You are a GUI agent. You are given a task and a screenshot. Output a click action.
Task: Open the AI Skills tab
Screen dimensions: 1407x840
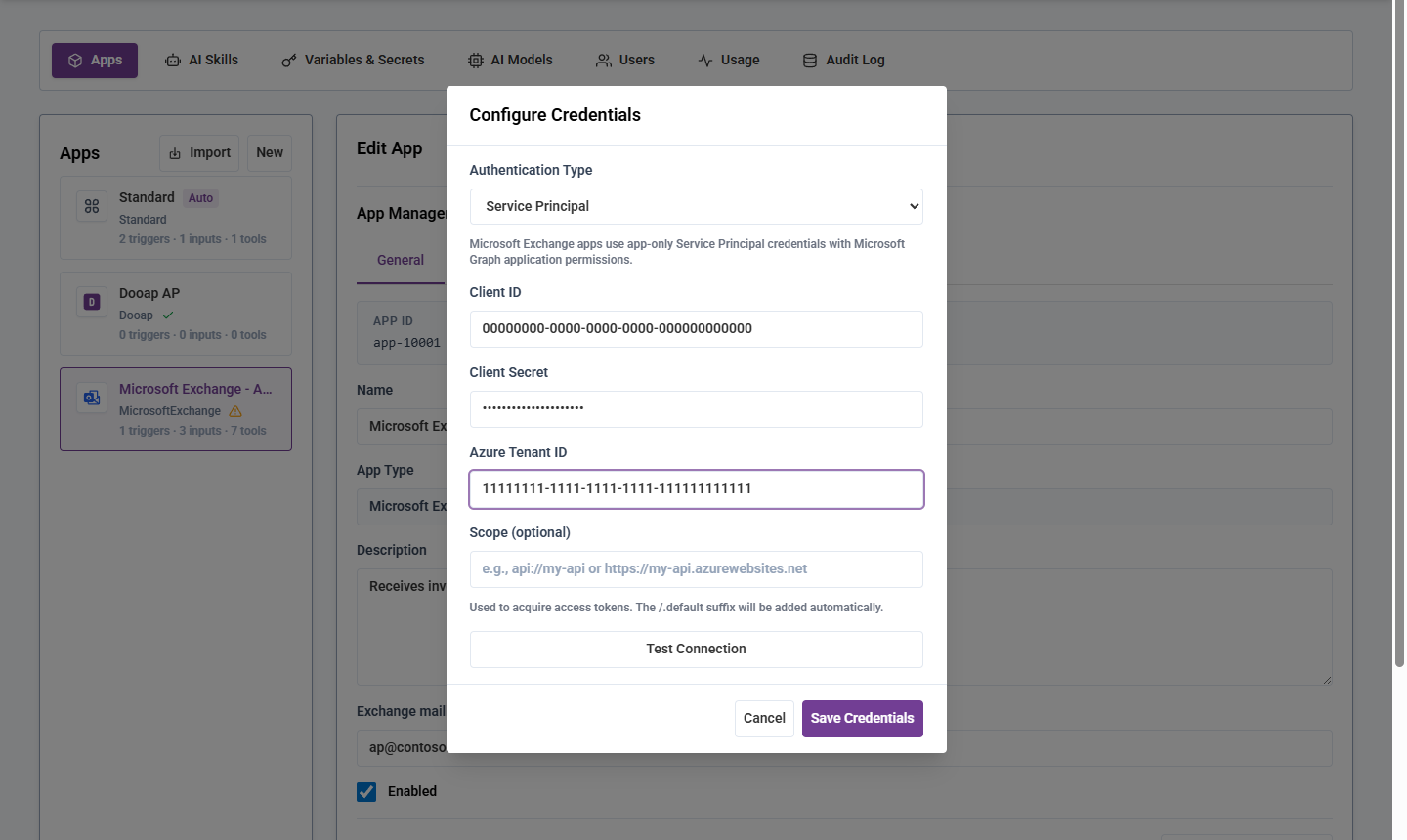[x=201, y=61]
